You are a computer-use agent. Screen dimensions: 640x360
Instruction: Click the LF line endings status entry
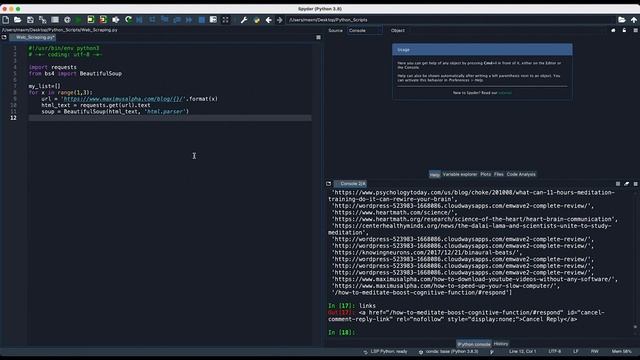(576, 351)
